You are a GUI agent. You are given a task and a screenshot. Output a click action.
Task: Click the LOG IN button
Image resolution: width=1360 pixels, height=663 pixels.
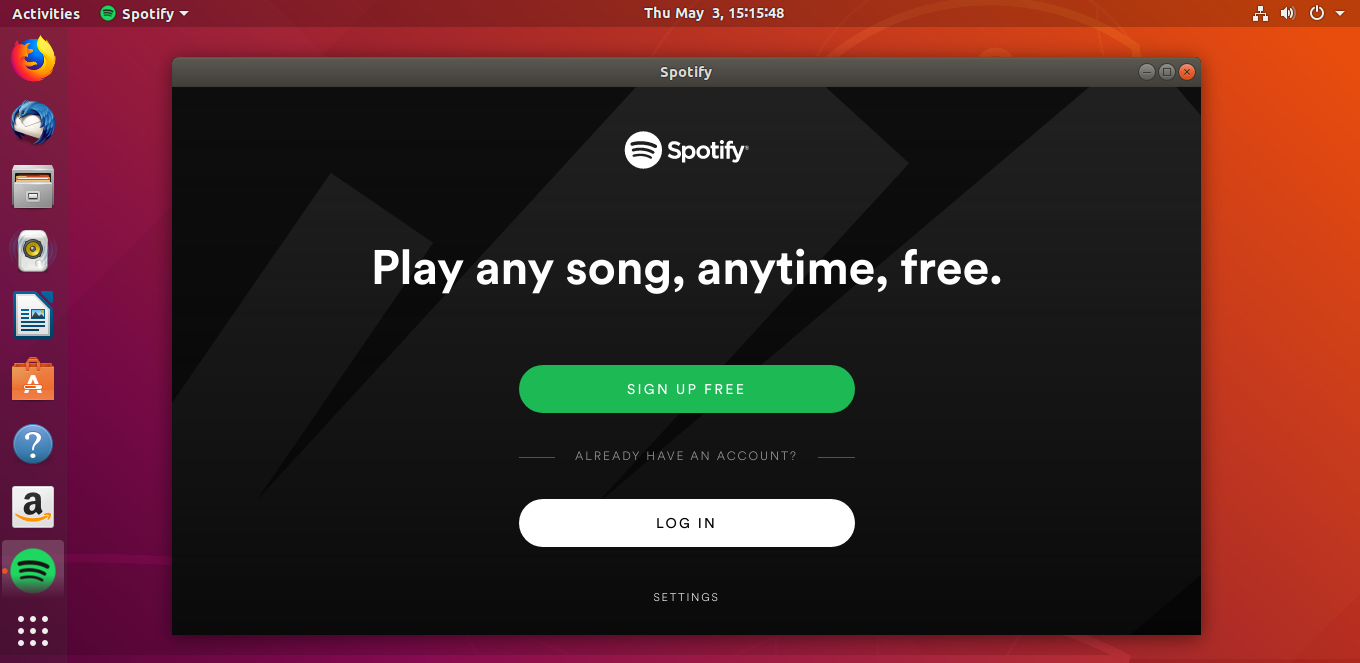[686, 523]
